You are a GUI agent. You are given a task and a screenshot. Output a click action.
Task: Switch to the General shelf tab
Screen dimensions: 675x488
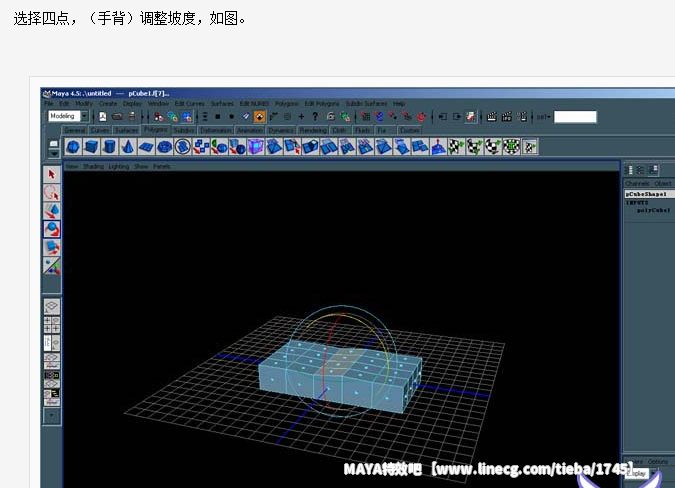click(x=74, y=130)
